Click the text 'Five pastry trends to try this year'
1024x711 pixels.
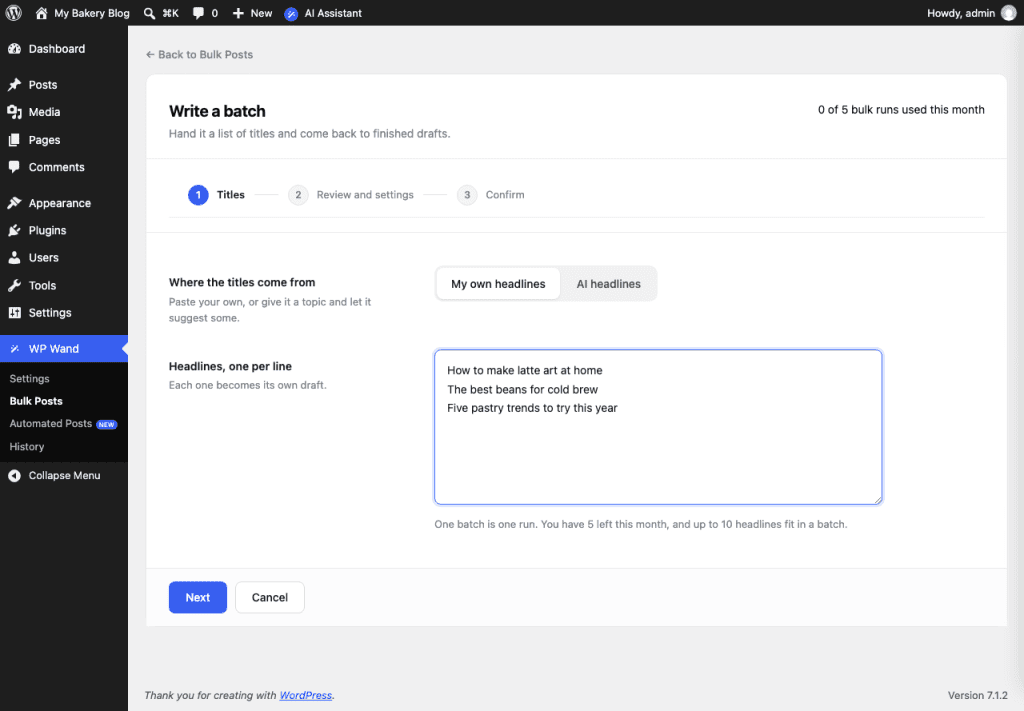tap(532, 408)
